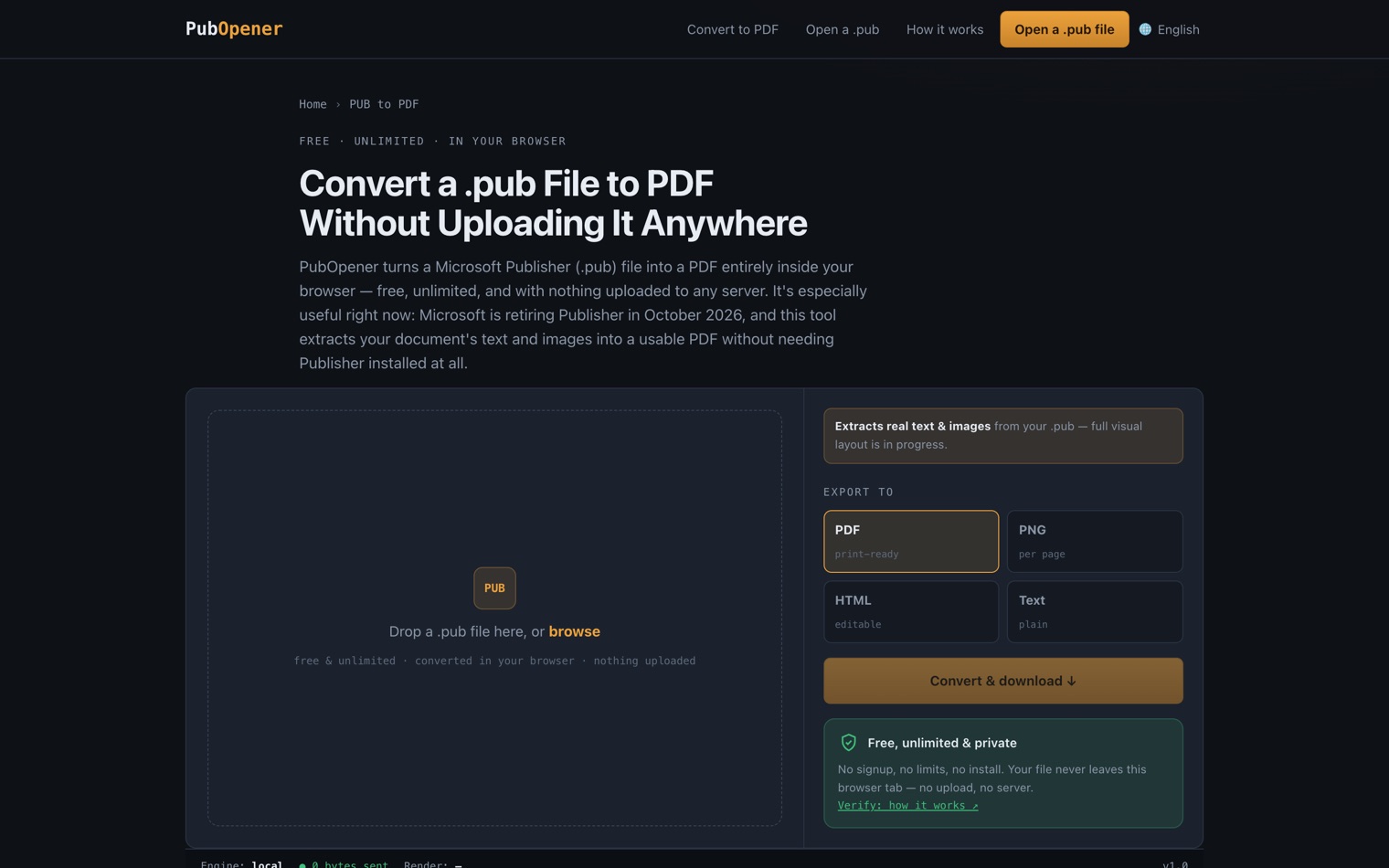Select HTML editable export option
Image resolution: width=1389 pixels, height=868 pixels.
[911, 611]
